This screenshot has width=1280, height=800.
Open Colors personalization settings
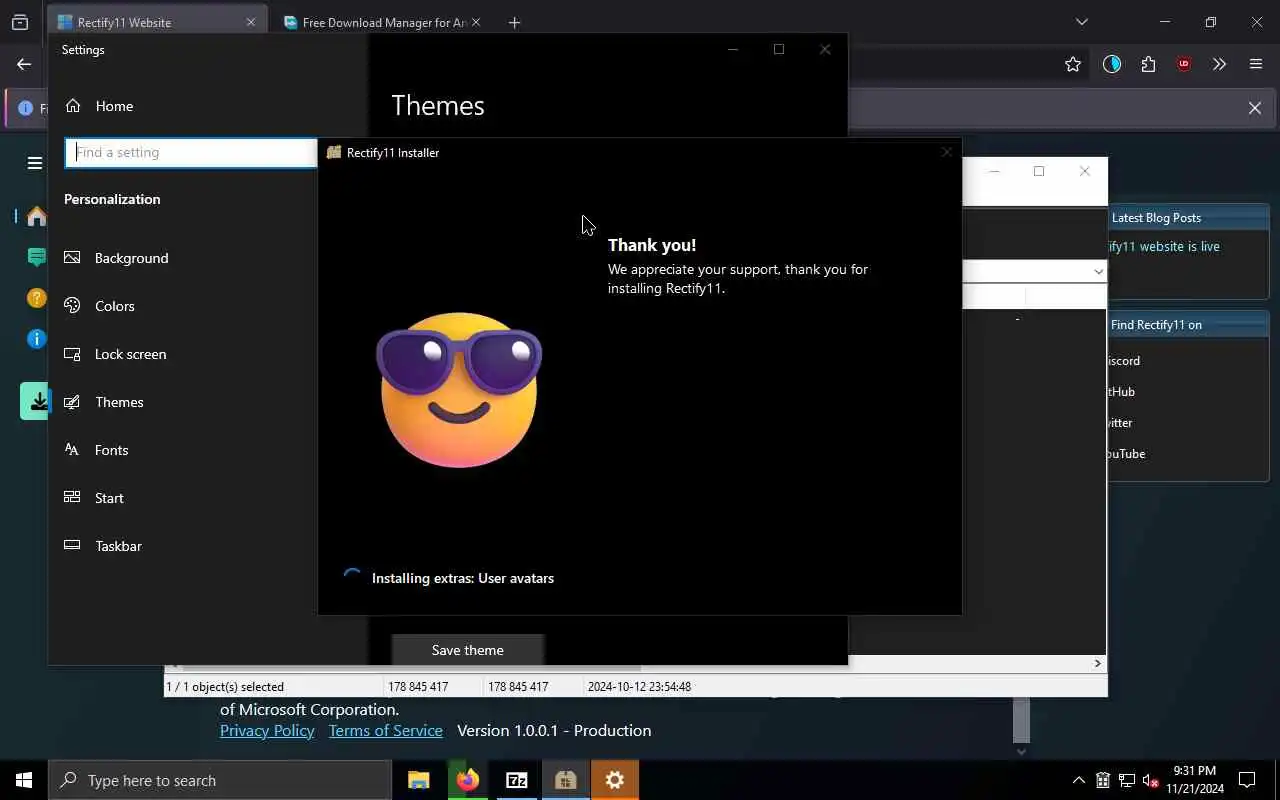[114, 306]
